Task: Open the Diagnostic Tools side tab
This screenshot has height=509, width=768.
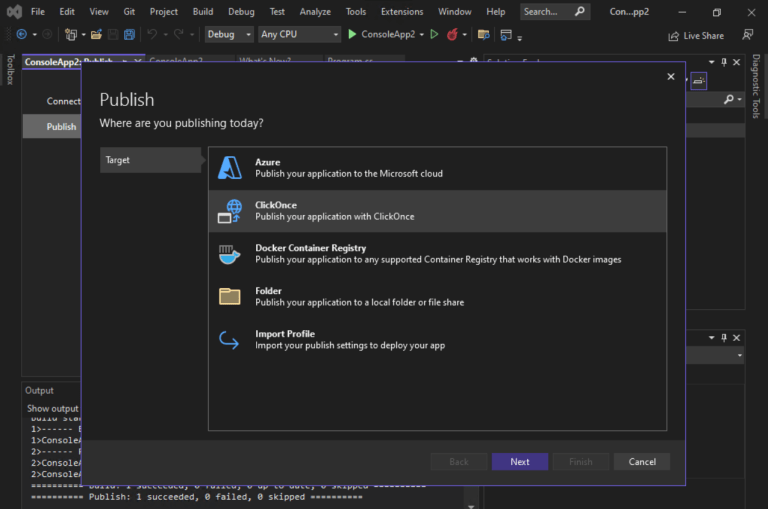Action: pos(756,86)
